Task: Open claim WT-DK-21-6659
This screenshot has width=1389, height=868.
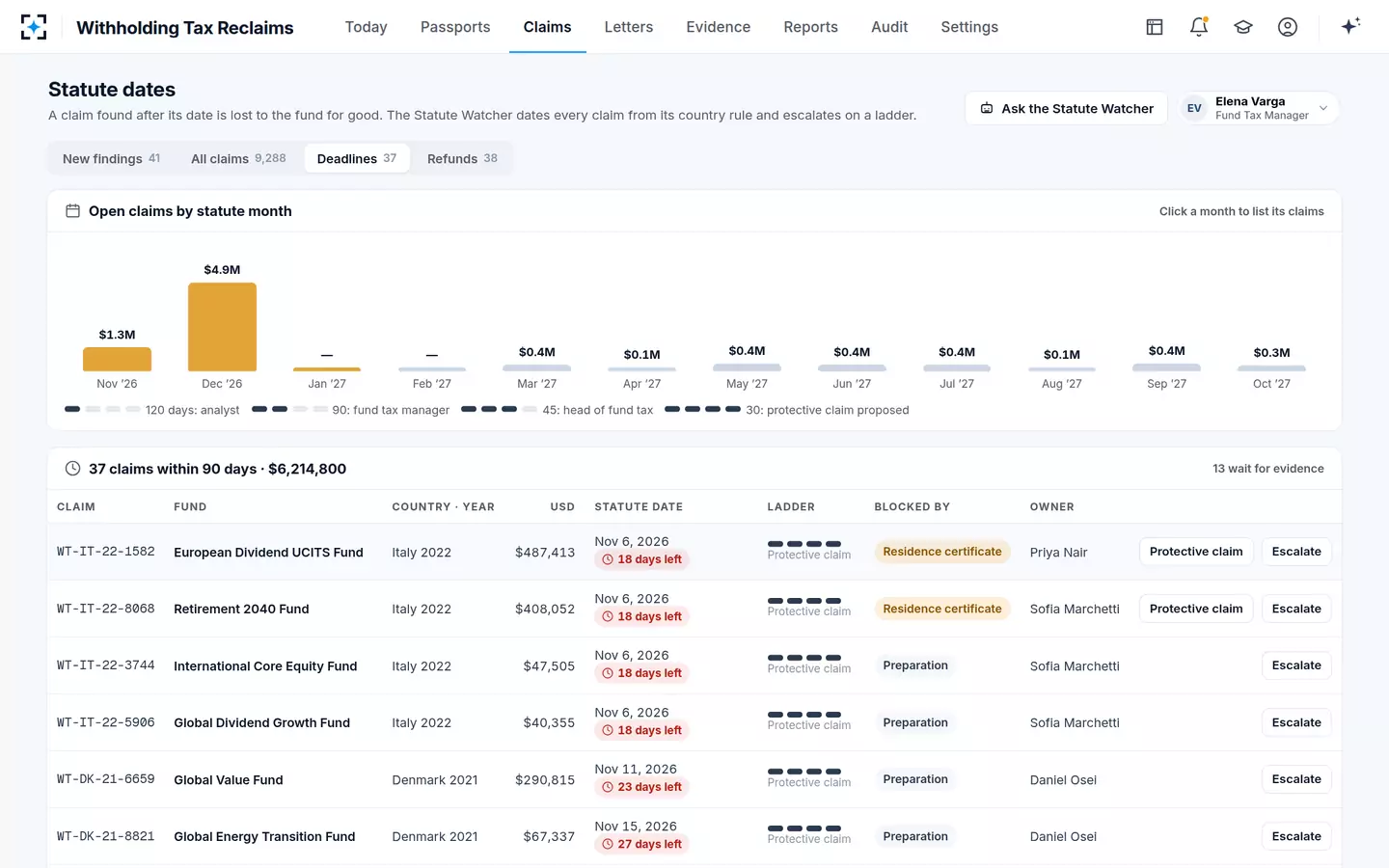Action: pyautogui.click(x=106, y=779)
